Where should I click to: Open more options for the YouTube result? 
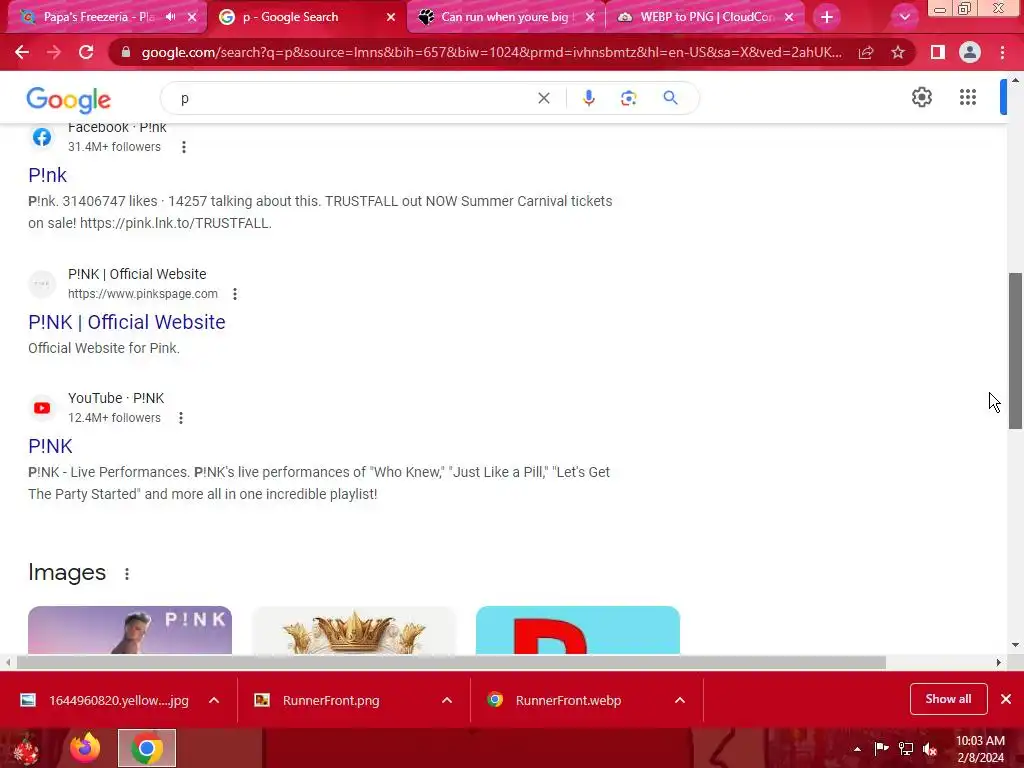click(x=181, y=418)
